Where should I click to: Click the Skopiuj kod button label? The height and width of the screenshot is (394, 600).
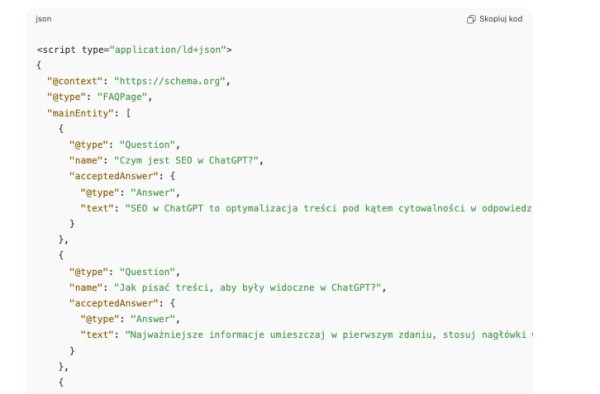[x=501, y=19]
